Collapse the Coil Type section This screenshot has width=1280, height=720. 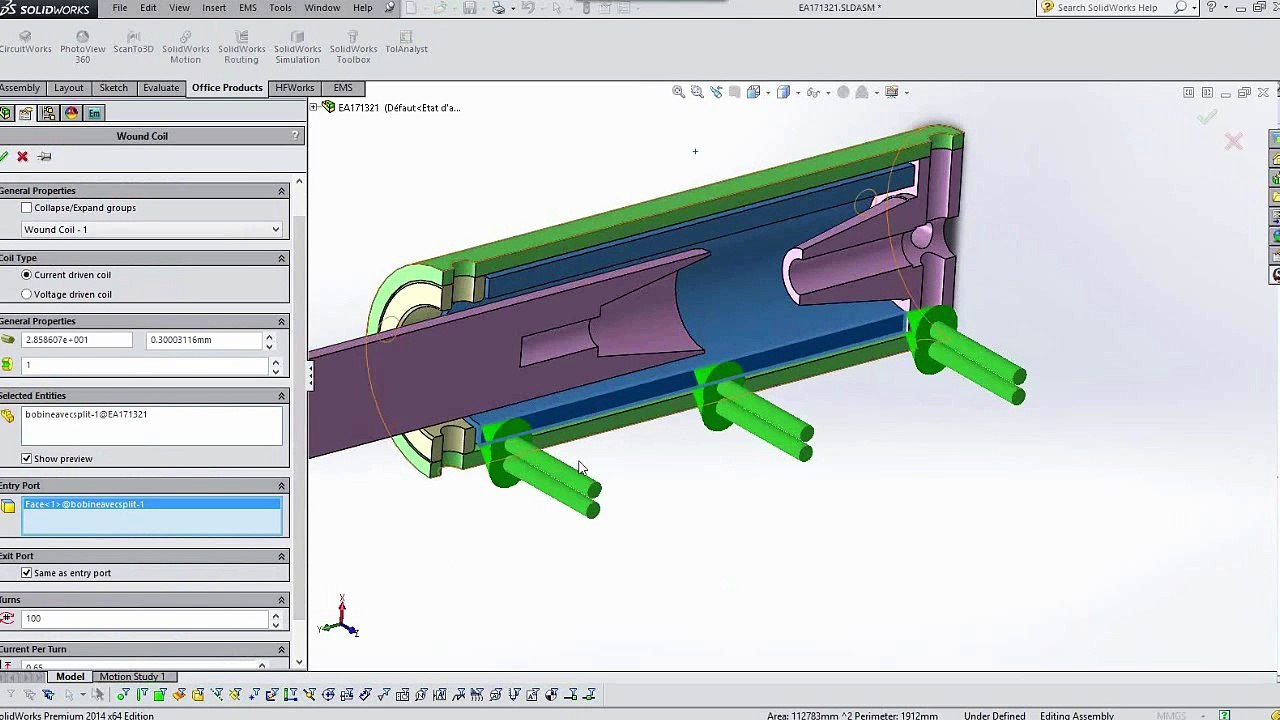pos(281,258)
